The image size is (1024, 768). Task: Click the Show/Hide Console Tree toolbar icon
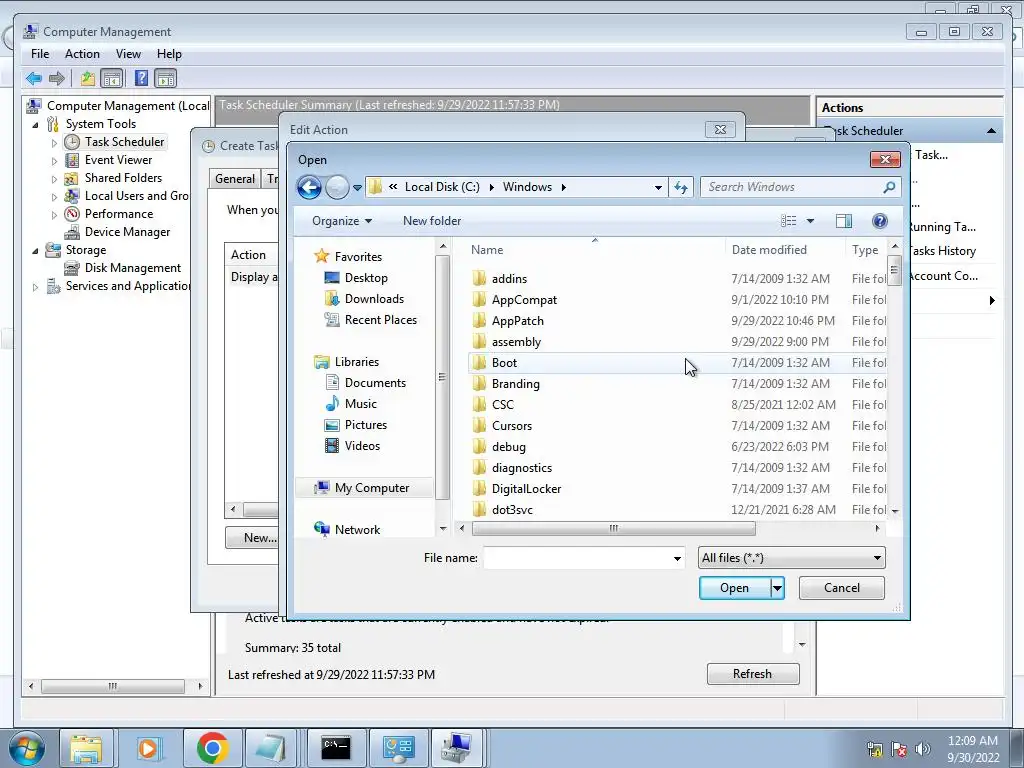[x=112, y=79]
